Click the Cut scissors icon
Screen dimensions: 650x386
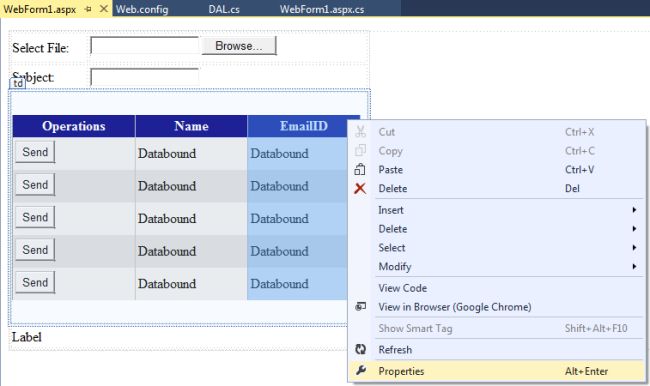pos(360,132)
